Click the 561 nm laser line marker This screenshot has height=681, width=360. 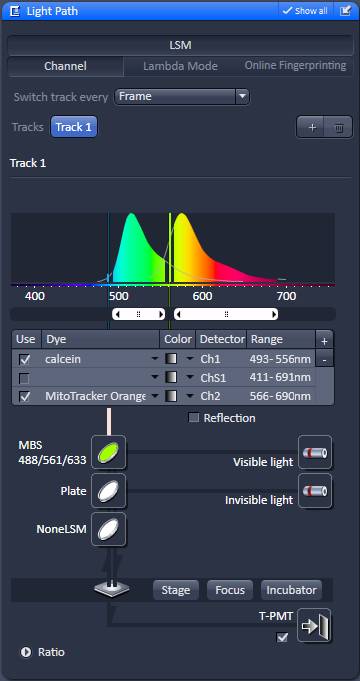coord(170,248)
